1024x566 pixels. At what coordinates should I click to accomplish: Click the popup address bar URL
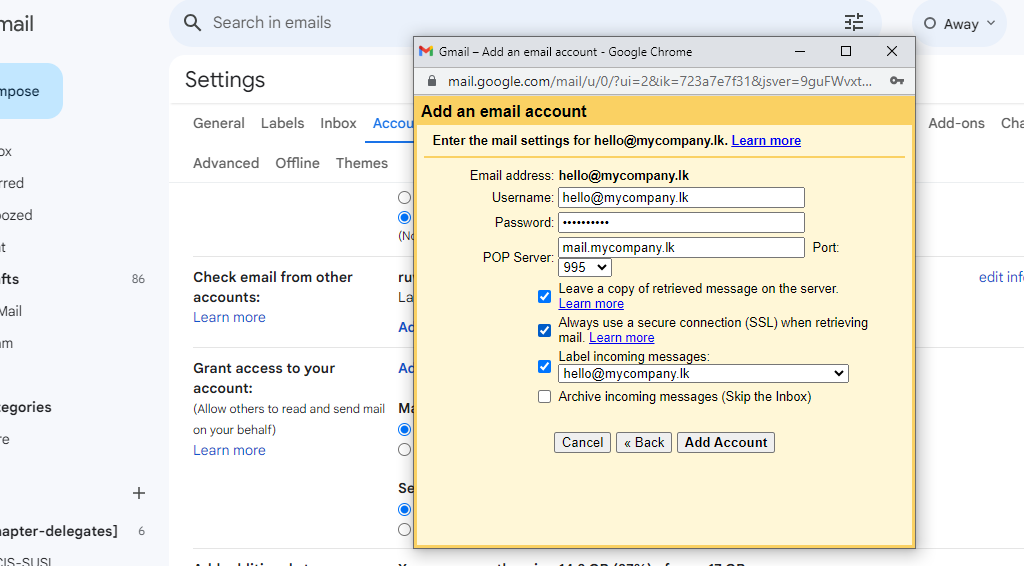(660, 81)
